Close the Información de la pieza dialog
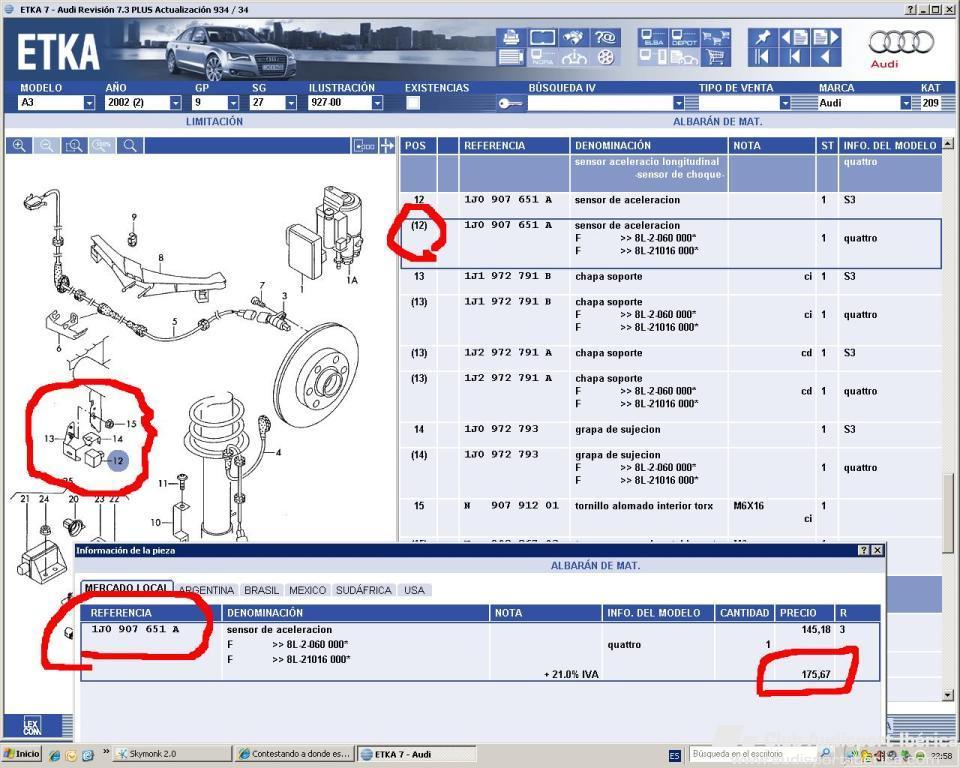Image resolution: width=960 pixels, height=768 pixels. [x=877, y=551]
